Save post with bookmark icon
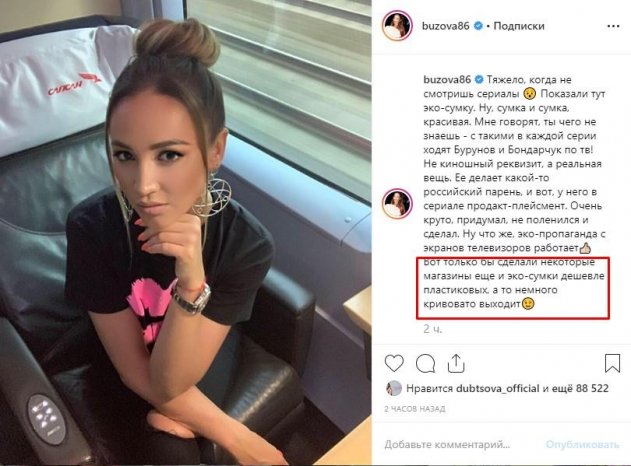The height and width of the screenshot is (466, 631). tap(612, 363)
